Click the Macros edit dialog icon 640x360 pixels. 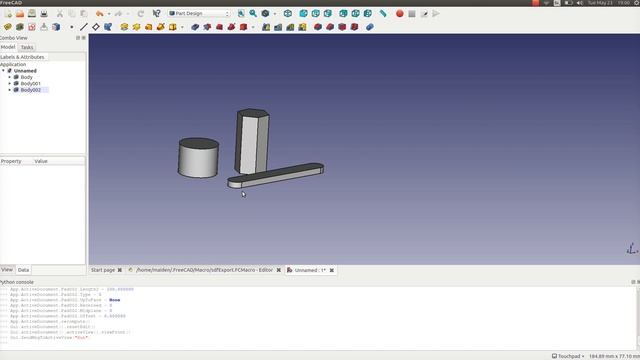click(x=424, y=13)
